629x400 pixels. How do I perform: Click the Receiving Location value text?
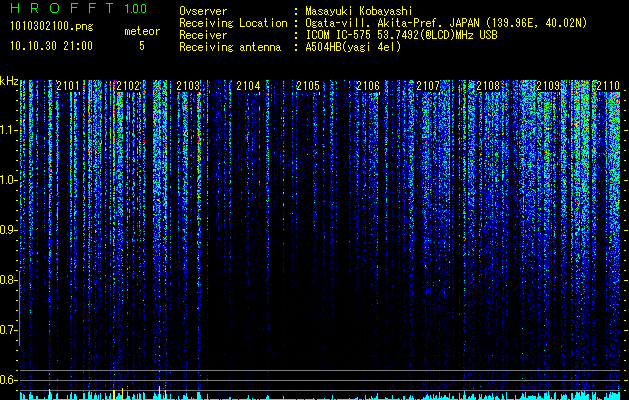446,23
